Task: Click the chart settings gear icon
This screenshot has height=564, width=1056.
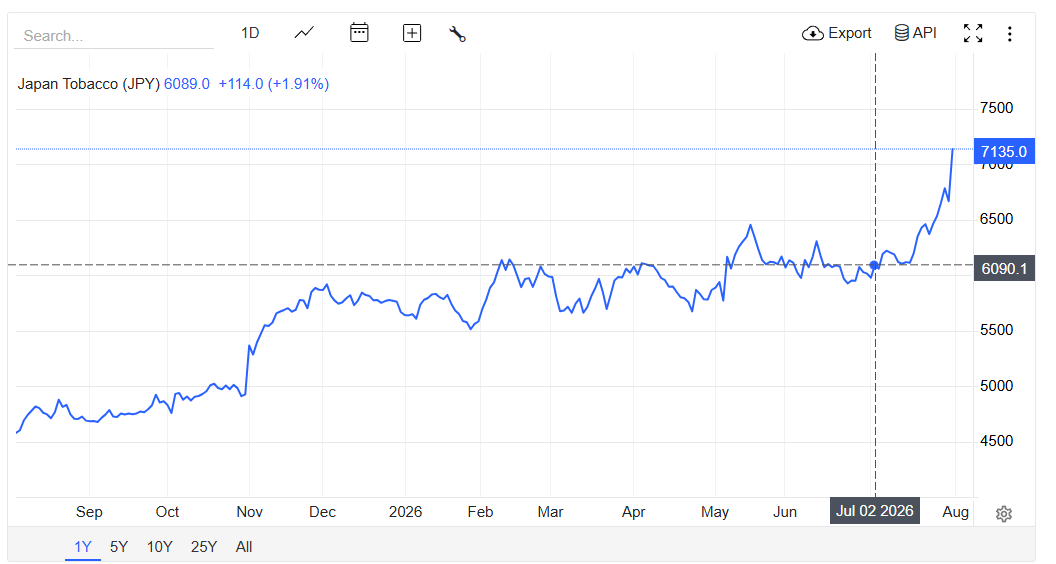Action: click(x=1003, y=513)
